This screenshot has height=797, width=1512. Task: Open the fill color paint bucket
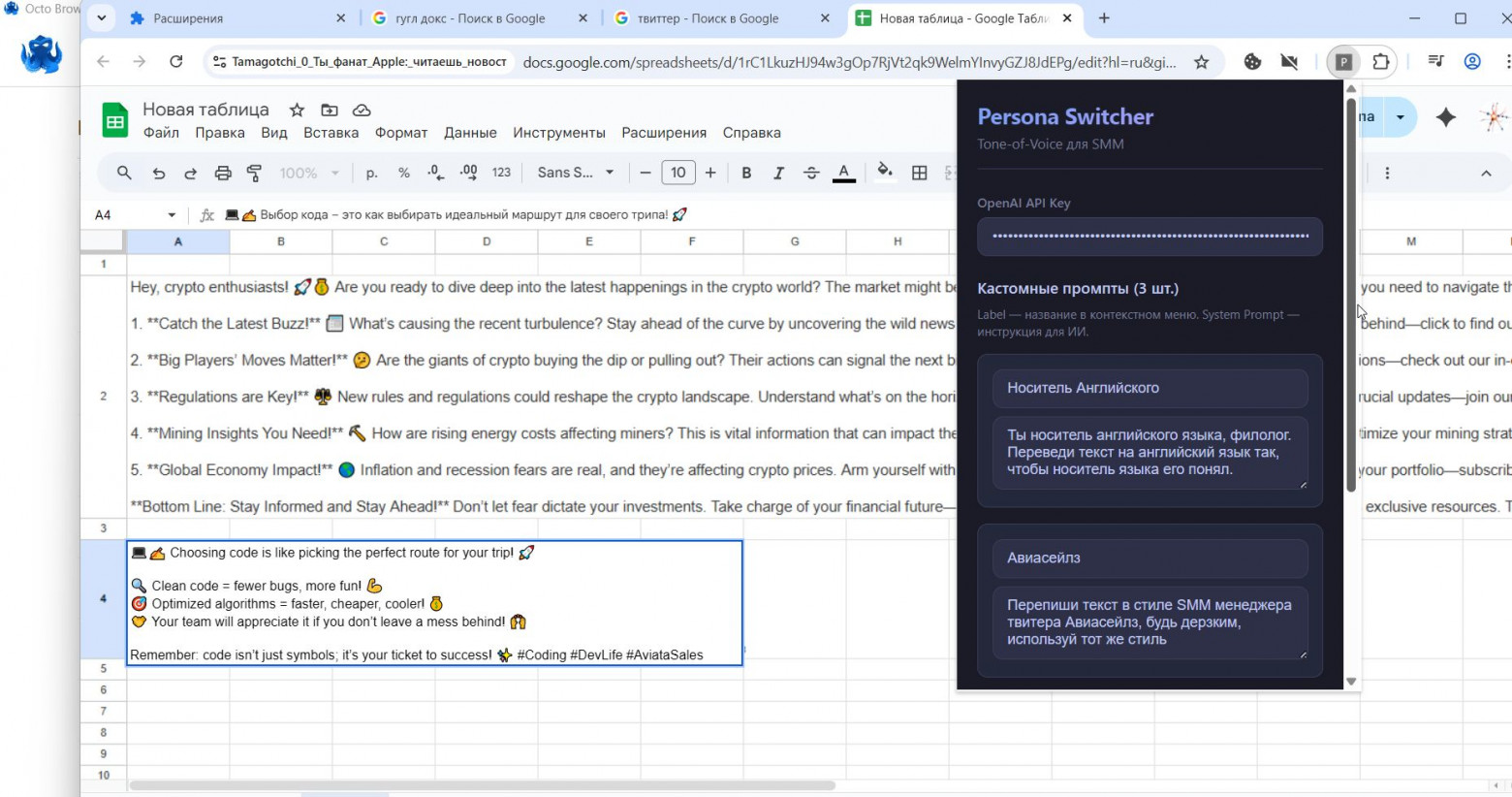(884, 172)
